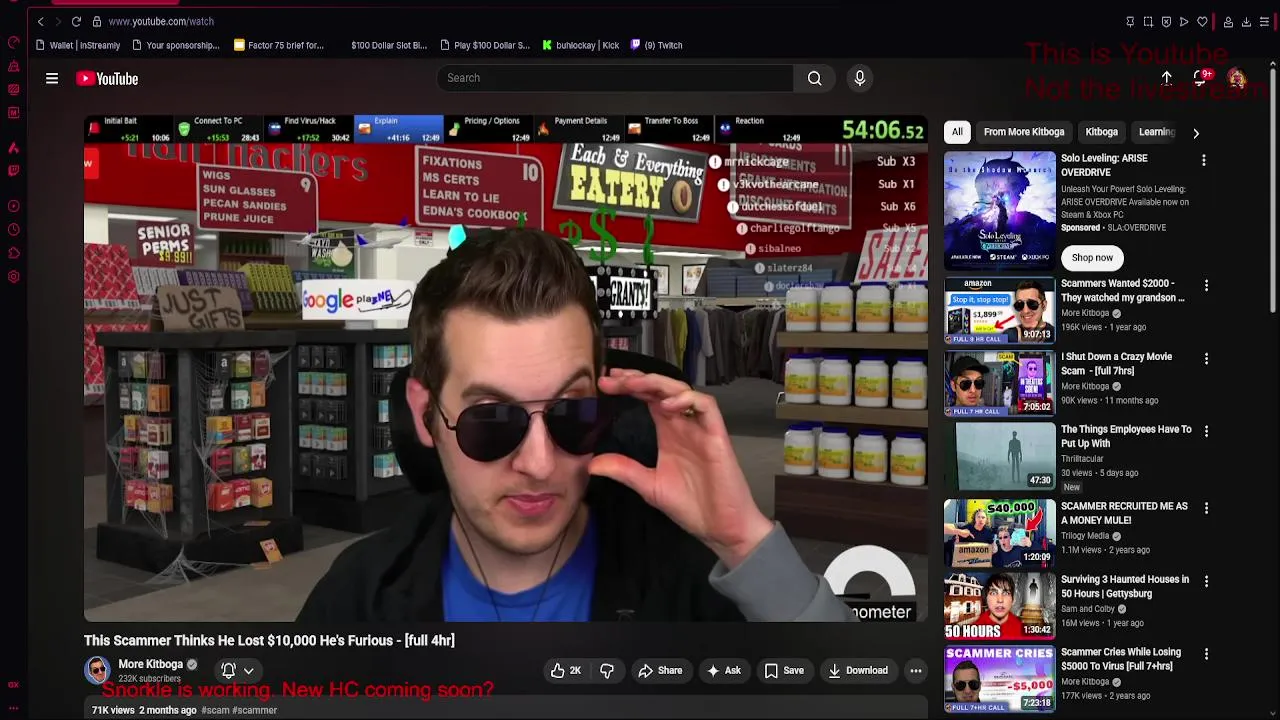Open the account avatar menu
The height and width of the screenshot is (720, 1280).
pos(1237,78)
